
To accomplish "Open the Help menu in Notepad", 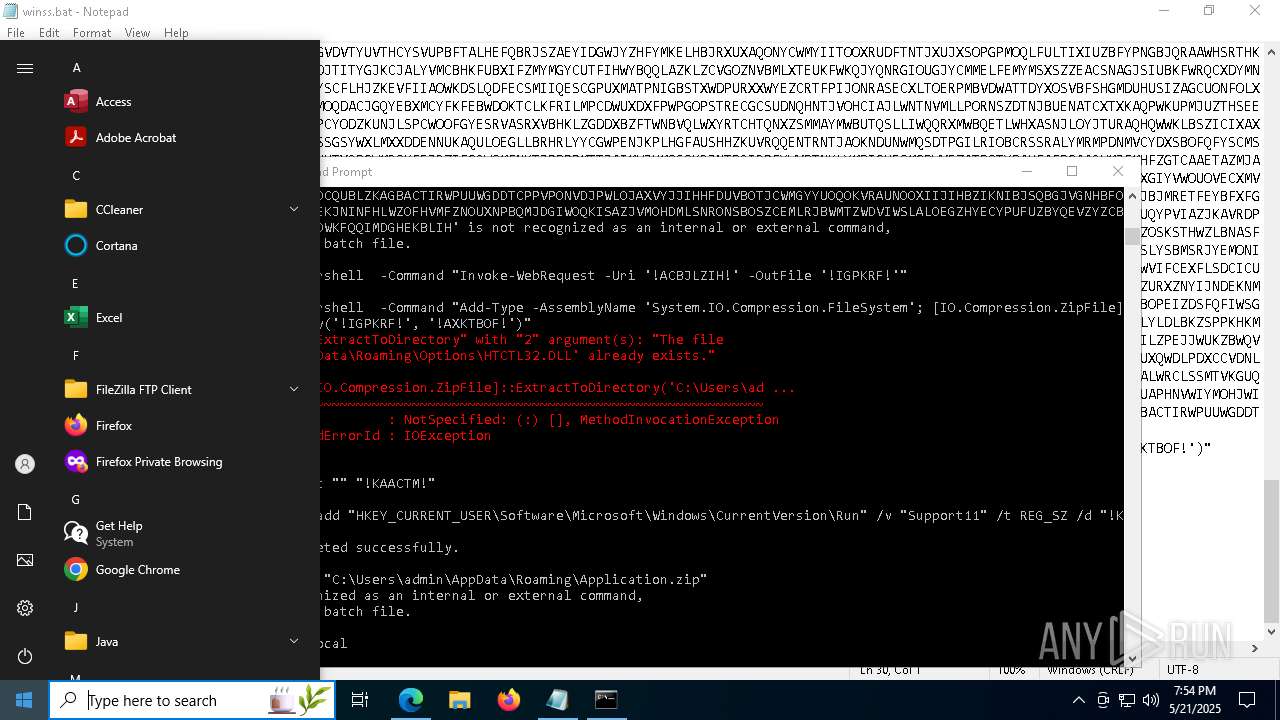I will tap(176, 32).
